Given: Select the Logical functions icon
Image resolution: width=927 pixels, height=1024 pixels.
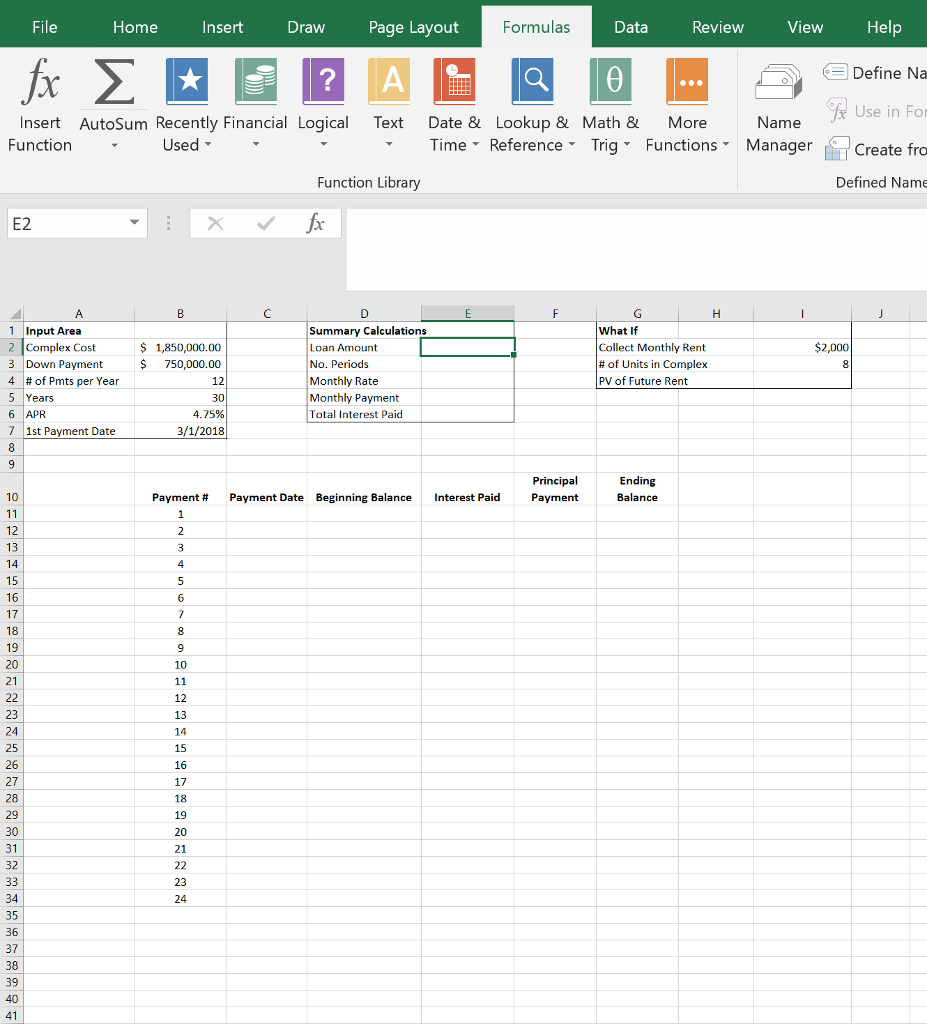Looking at the screenshot, I should [x=323, y=81].
